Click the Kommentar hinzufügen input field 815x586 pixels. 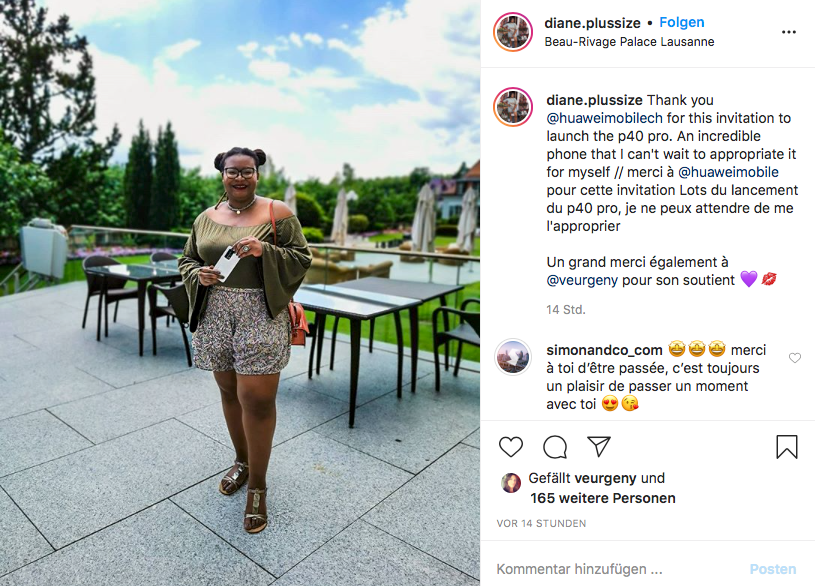point(619,569)
